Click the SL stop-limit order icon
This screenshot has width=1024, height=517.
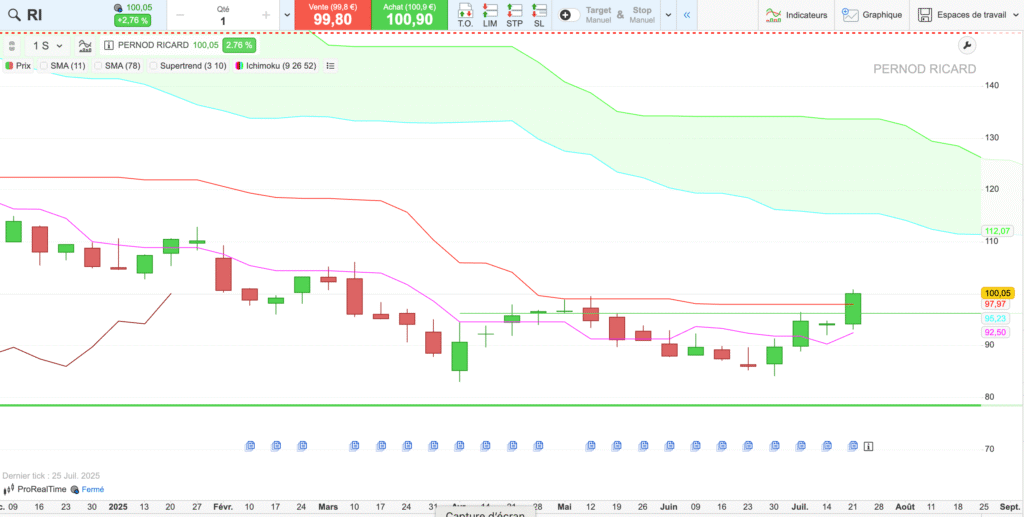[x=539, y=15]
